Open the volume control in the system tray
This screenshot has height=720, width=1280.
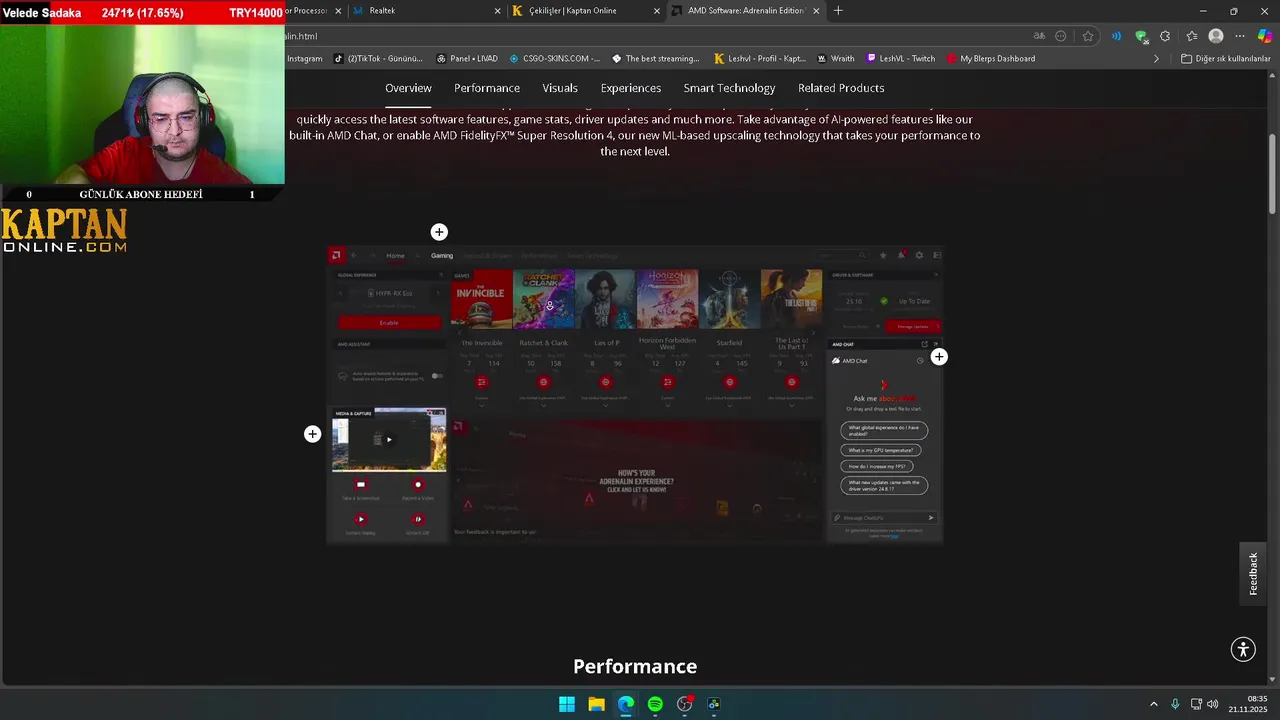tap(1213, 704)
